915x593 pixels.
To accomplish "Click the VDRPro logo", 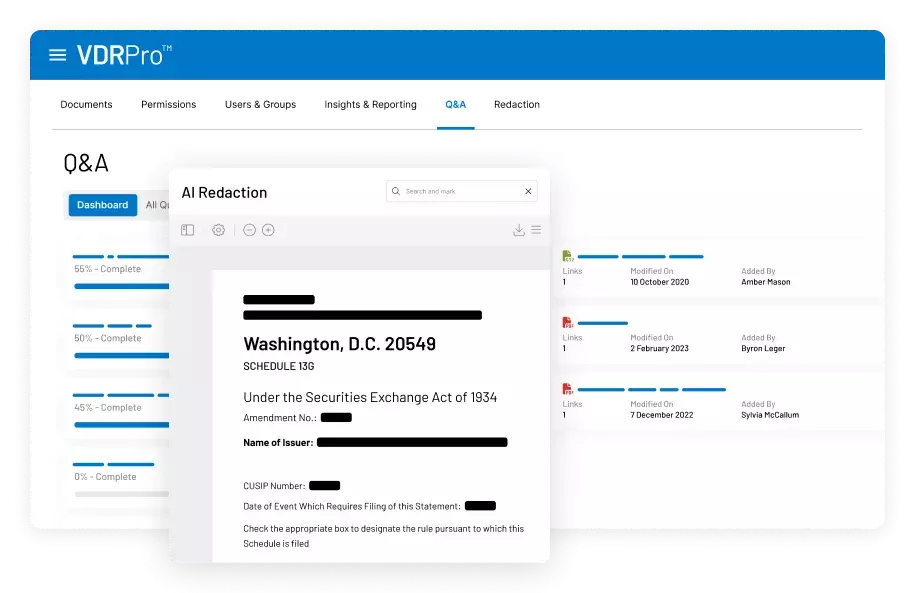I will 124,55.
